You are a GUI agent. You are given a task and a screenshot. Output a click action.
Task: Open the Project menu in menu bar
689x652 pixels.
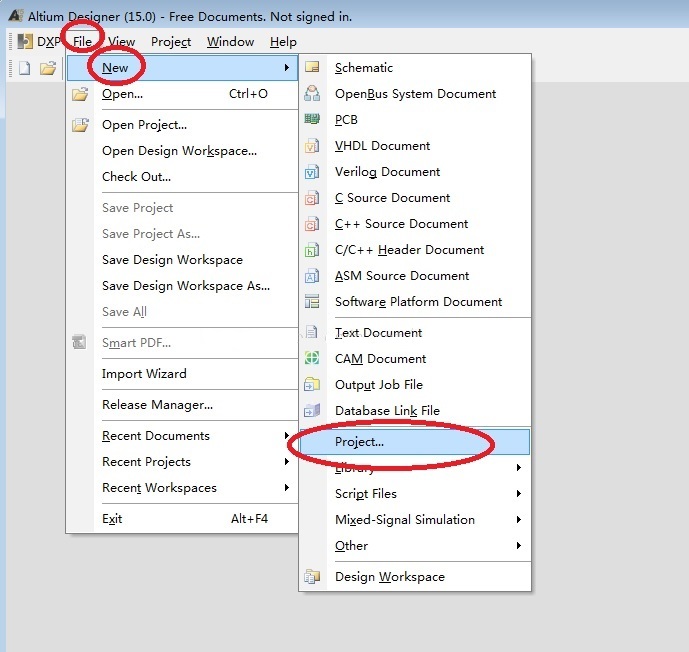pos(171,42)
